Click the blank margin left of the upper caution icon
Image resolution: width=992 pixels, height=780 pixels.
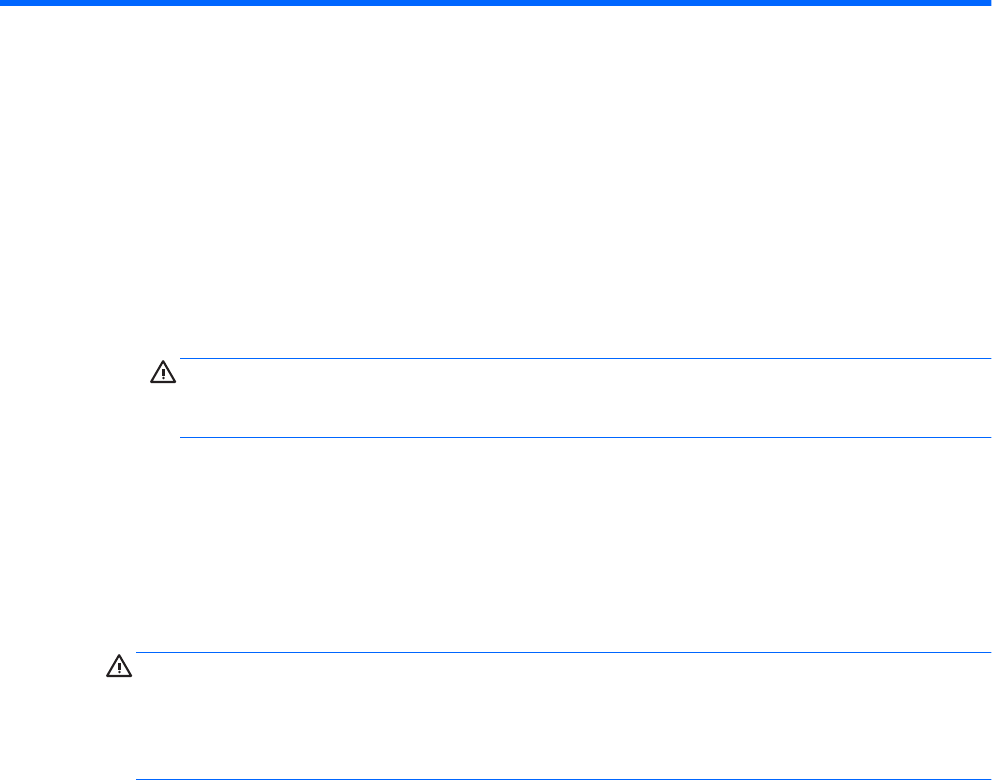coord(70,374)
